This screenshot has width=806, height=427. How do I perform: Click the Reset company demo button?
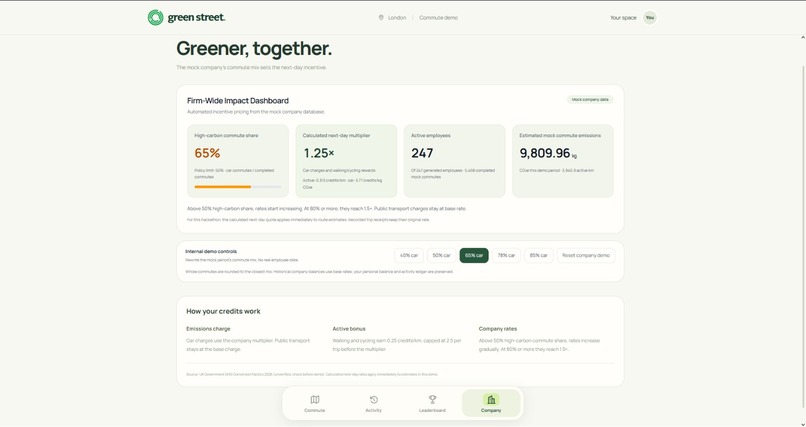[x=586, y=255]
